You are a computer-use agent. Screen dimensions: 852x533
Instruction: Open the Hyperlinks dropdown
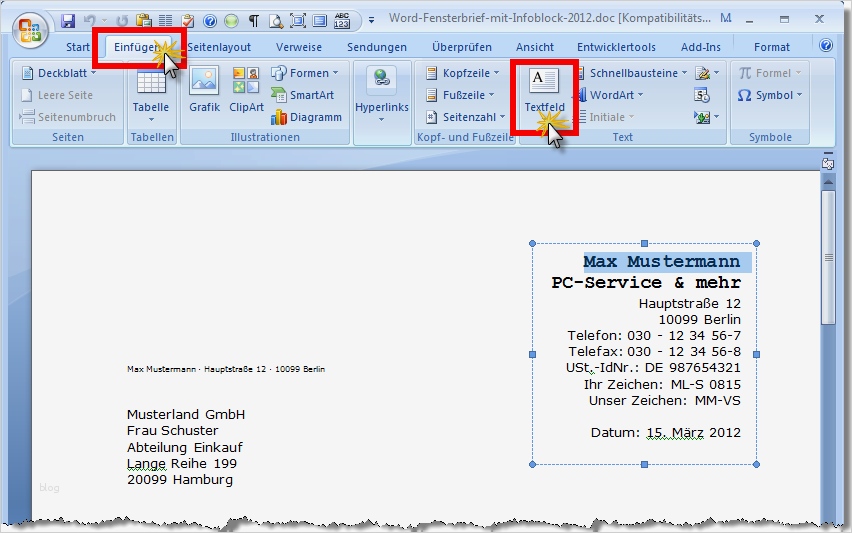tap(381, 96)
